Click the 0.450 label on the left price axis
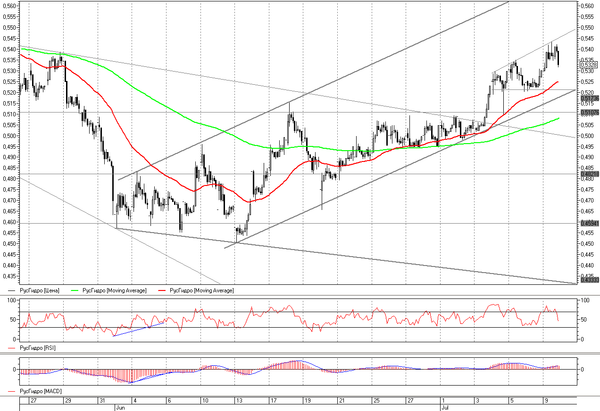600x411 pixels. point(9,244)
